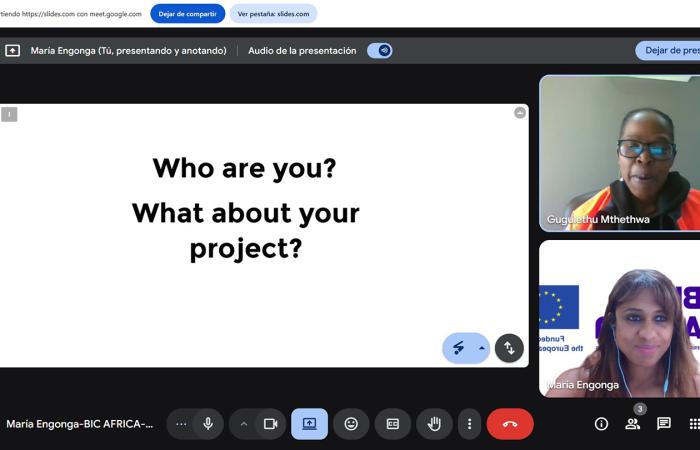
Task: Turn off the camera
Action: coord(270,424)
